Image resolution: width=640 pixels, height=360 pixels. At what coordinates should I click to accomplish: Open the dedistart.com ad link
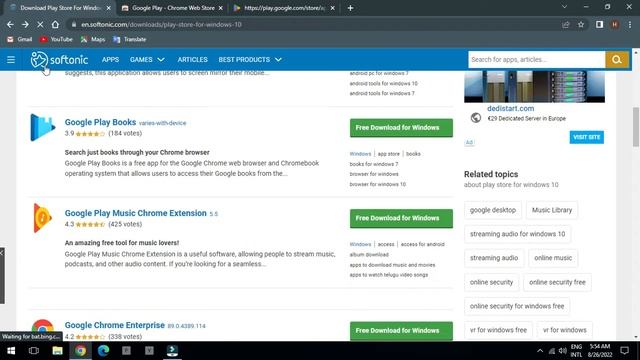(510, 109)
